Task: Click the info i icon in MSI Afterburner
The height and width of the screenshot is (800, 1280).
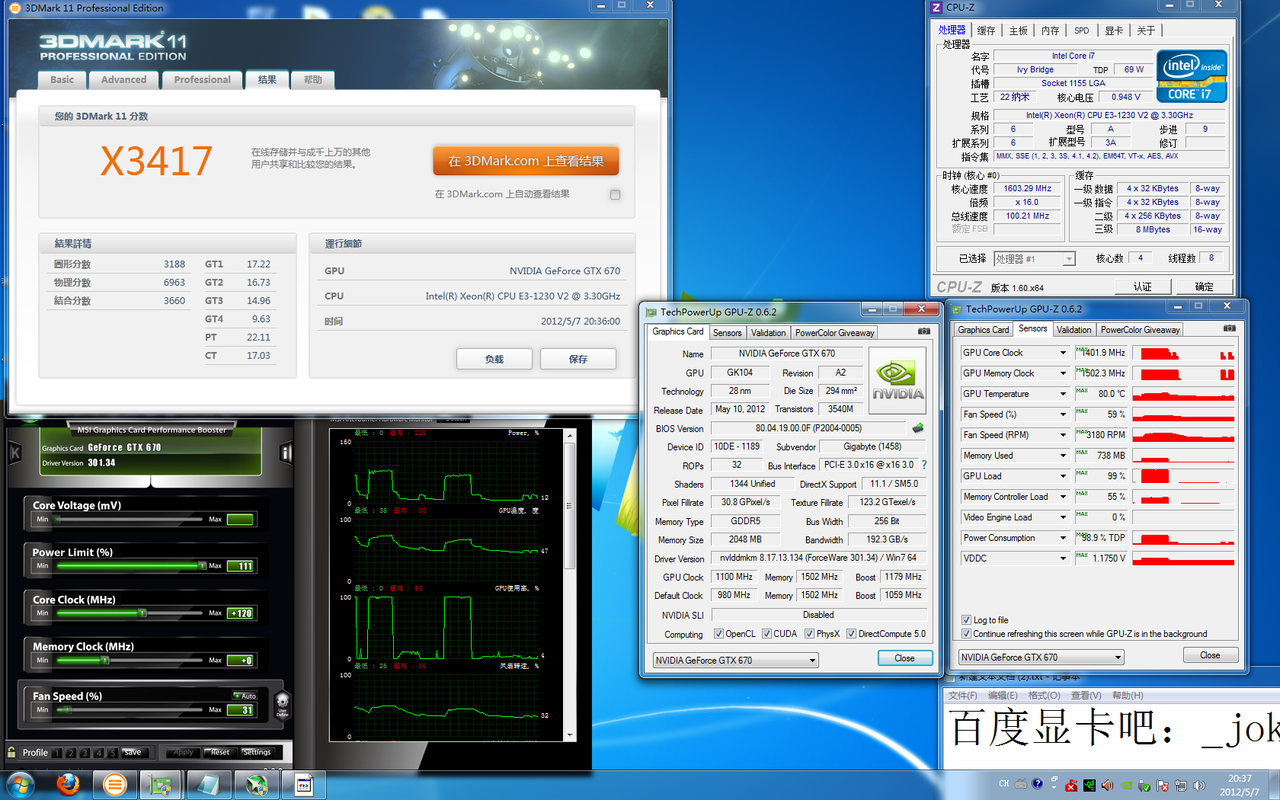Action: (x=286, y=453)
